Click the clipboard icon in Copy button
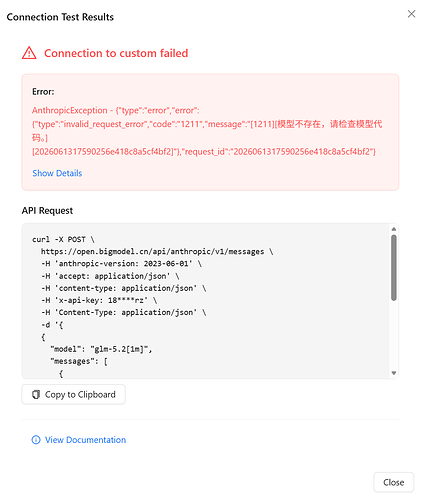 (x=36, y=394)
